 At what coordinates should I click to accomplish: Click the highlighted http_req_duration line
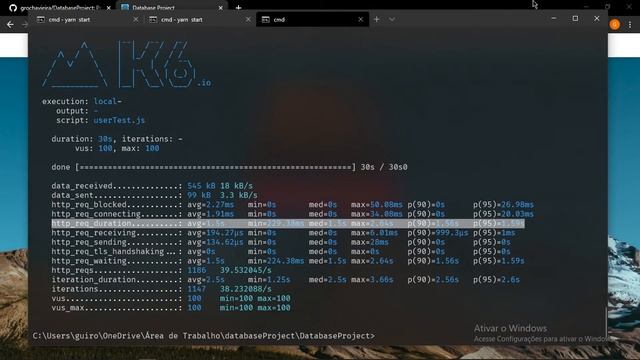click(288, 223)
